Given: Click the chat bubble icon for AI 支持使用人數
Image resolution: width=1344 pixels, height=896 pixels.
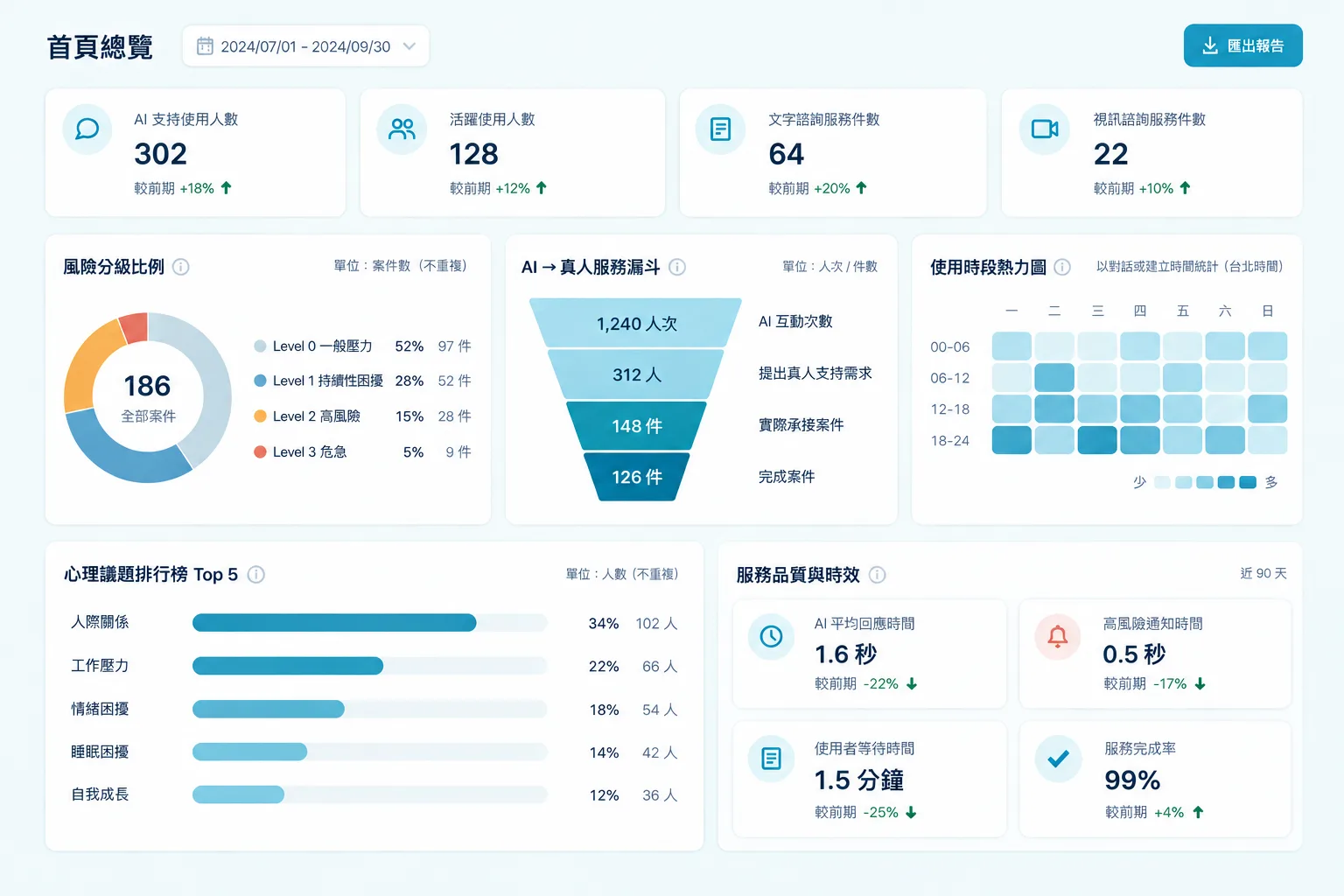Looking at the screenshot, I should [x=87, y=129].
